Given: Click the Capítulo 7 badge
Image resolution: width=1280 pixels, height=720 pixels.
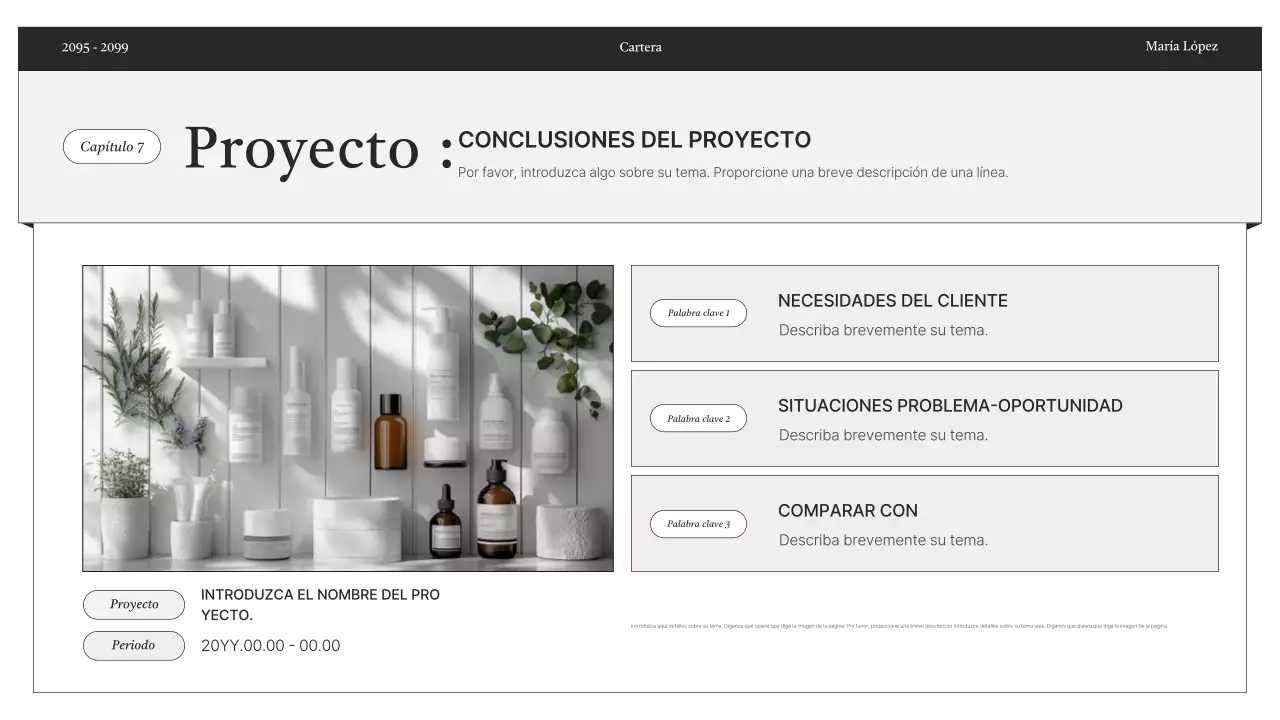Looking at the screenshot, I should 112,146.
